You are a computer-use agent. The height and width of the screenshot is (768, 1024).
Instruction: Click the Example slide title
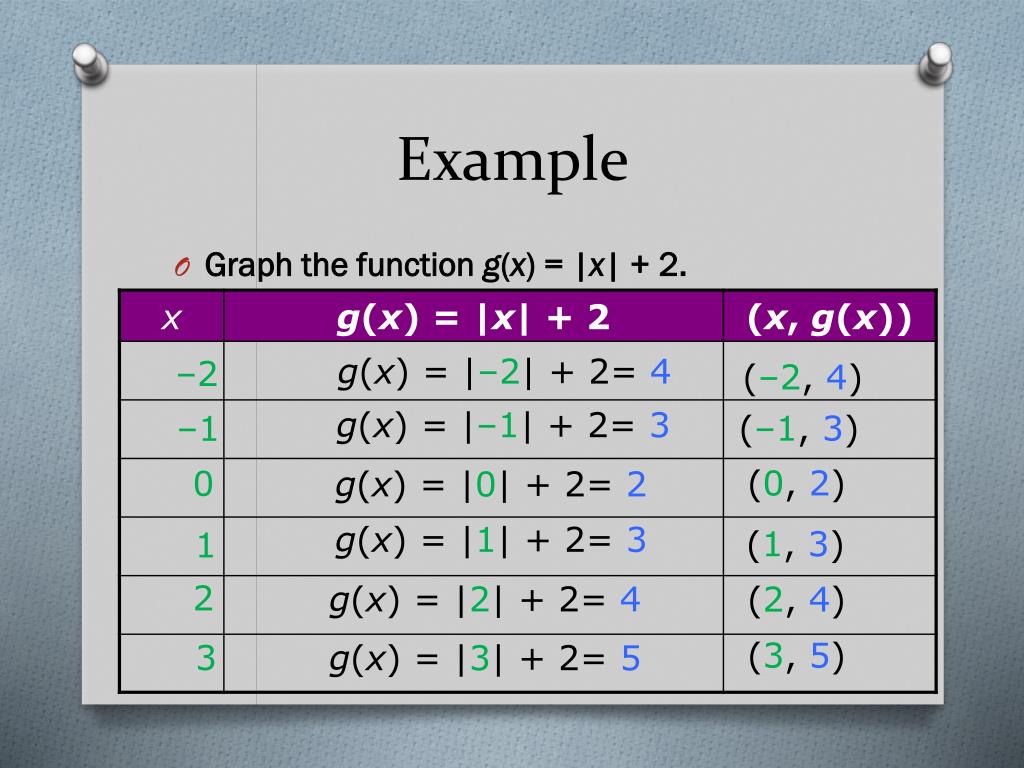[x=513, y=159]
